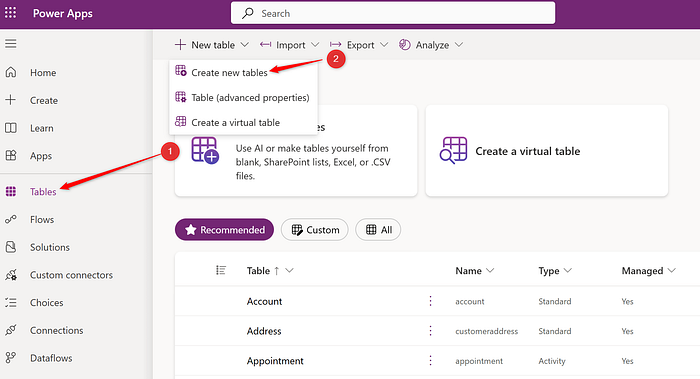Image resolution: width=700 pixels, height=379 pixels.
Task: Click into the Search box
Action: click(393, 13)
